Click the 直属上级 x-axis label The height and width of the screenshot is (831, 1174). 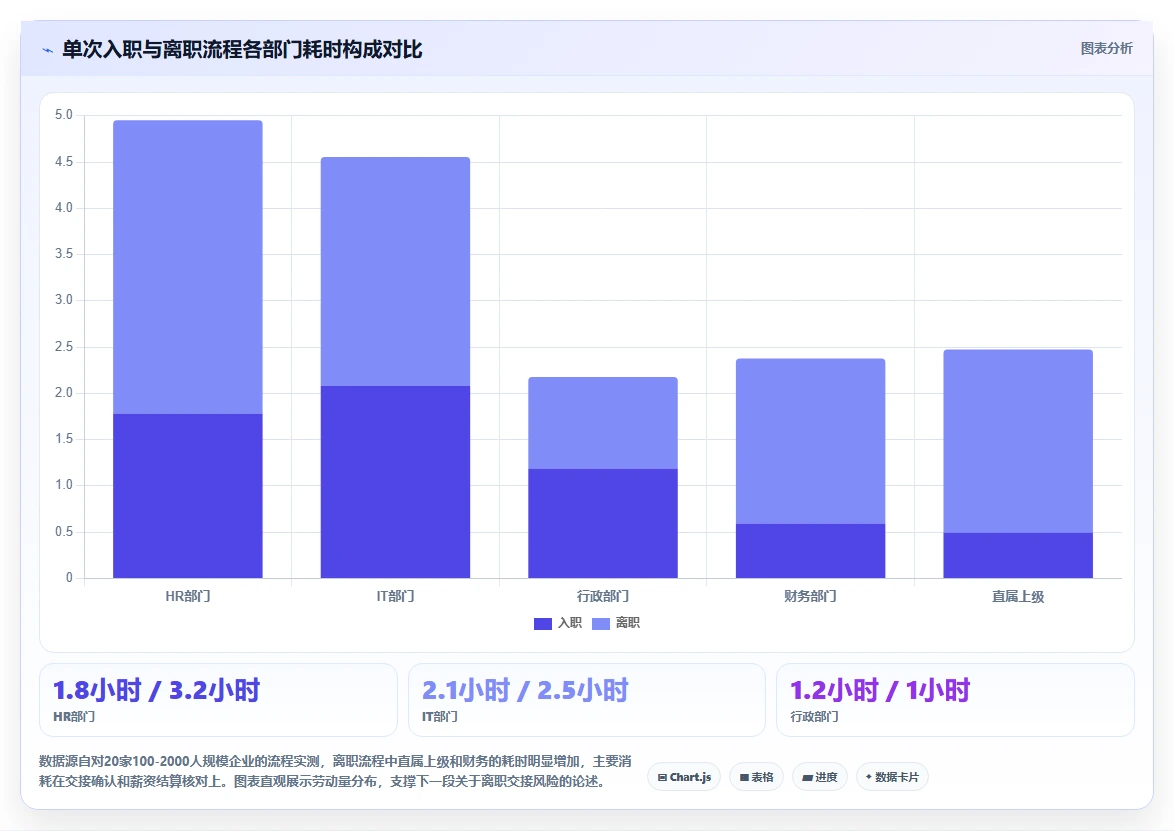pos(1018,597)
